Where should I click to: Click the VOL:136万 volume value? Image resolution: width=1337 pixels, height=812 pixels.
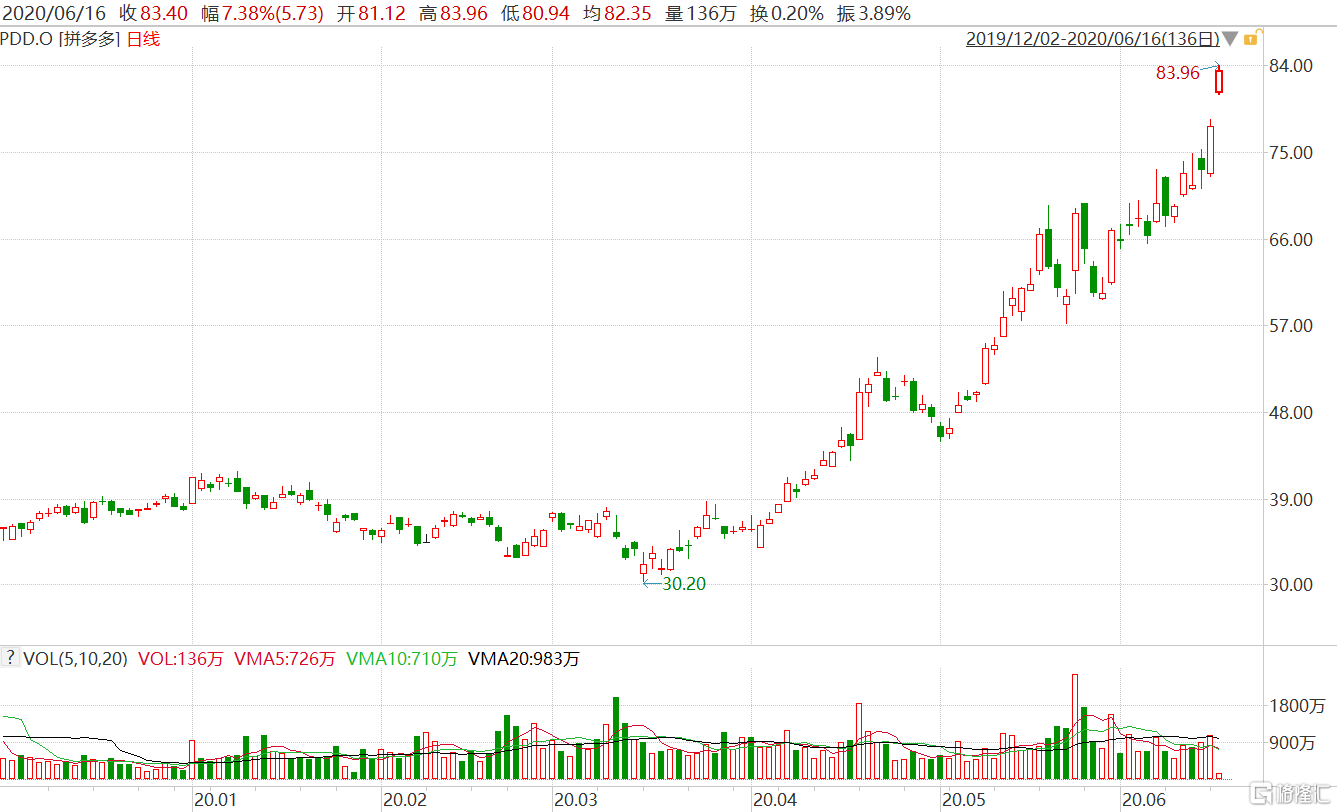click(x=181, y=658)
